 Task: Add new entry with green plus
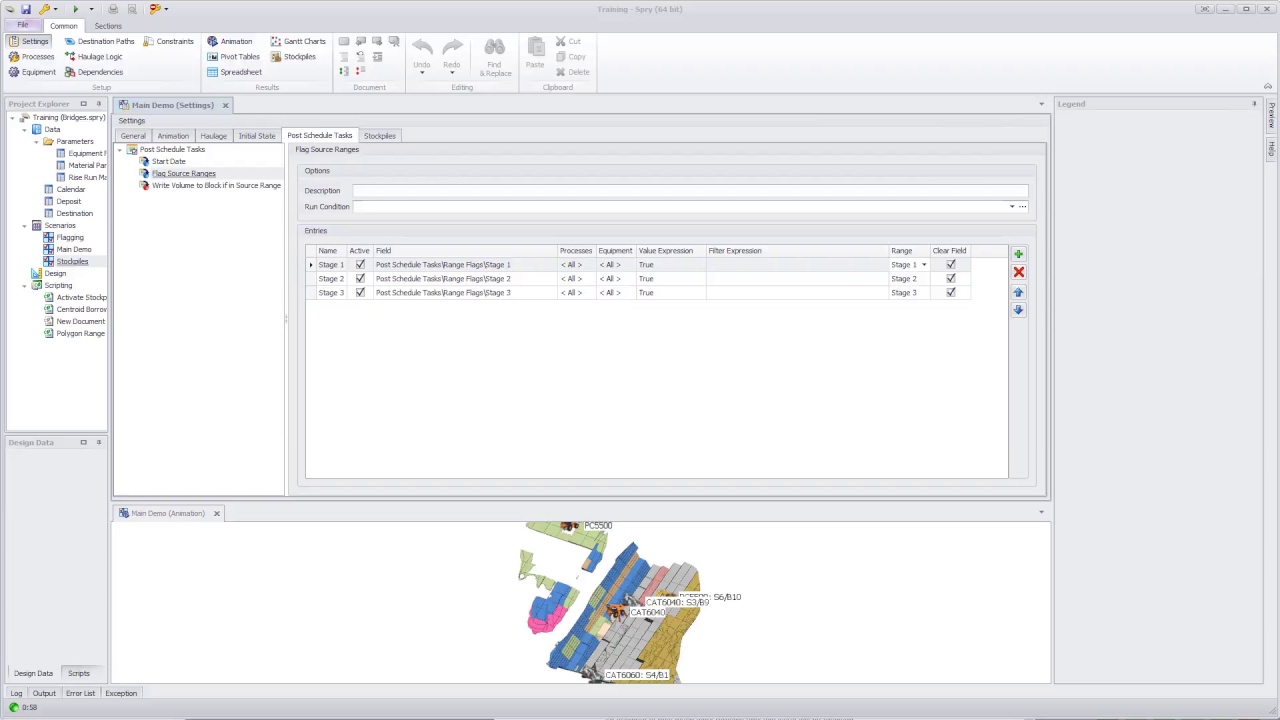(1018, 254)
